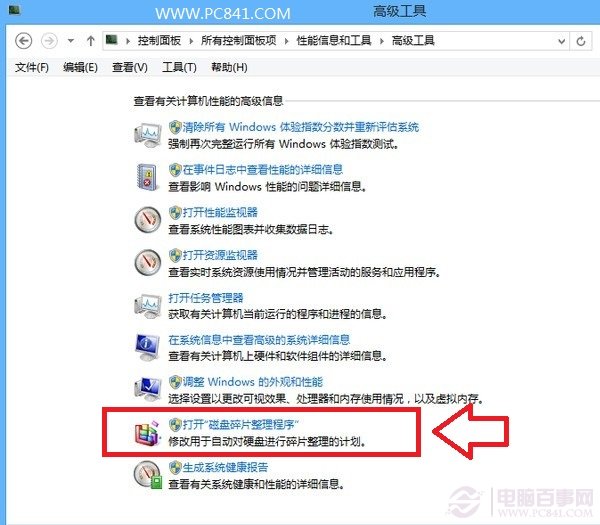This screenshot has height=525, width=600.
Task: Open the 文件(F) menu
Action: click(32, 68)
